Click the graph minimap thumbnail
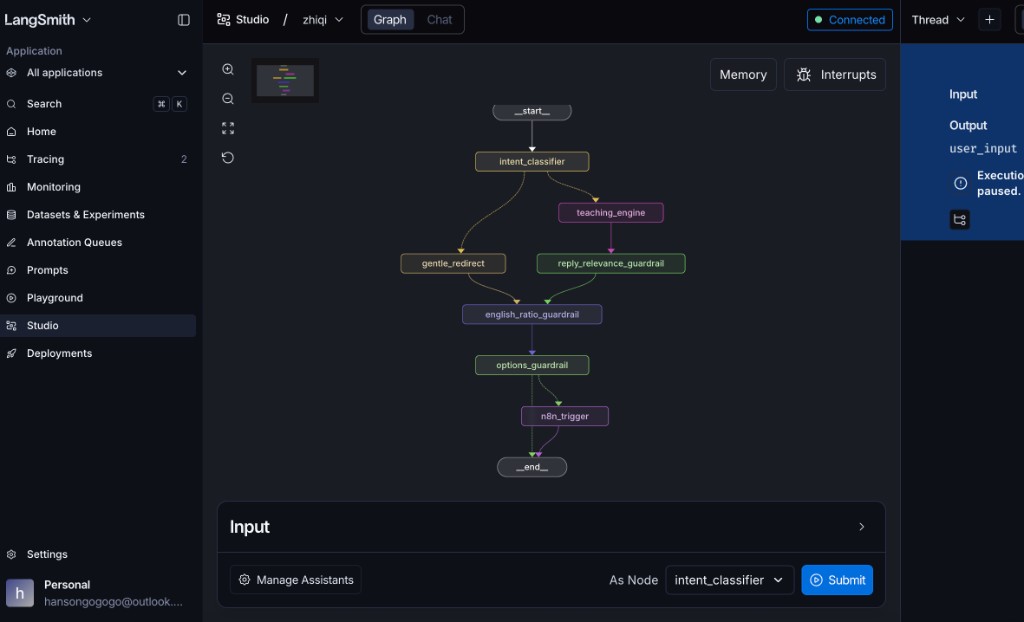1024x622 pixels. tap(285, 80)
